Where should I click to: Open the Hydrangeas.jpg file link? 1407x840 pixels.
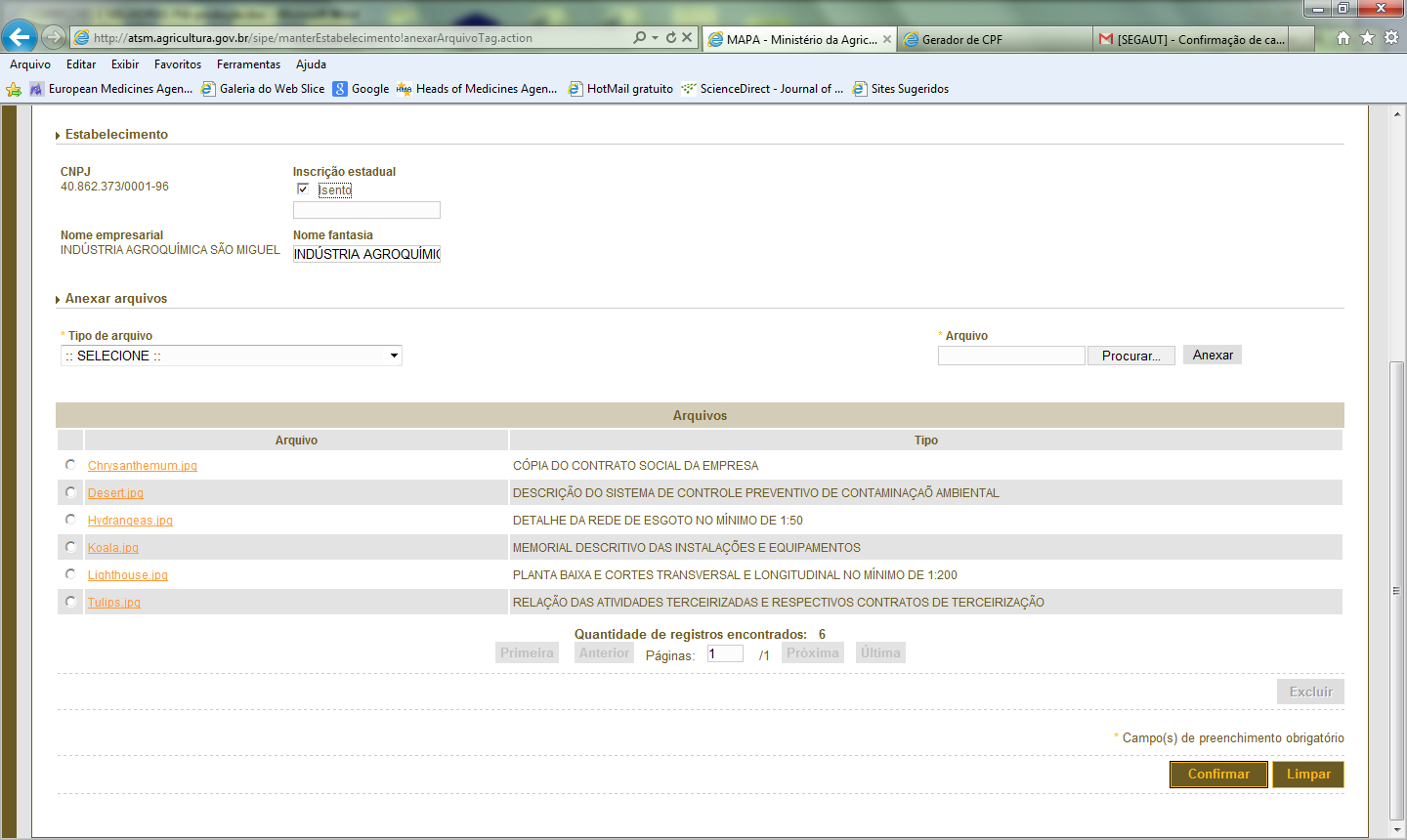130,521
